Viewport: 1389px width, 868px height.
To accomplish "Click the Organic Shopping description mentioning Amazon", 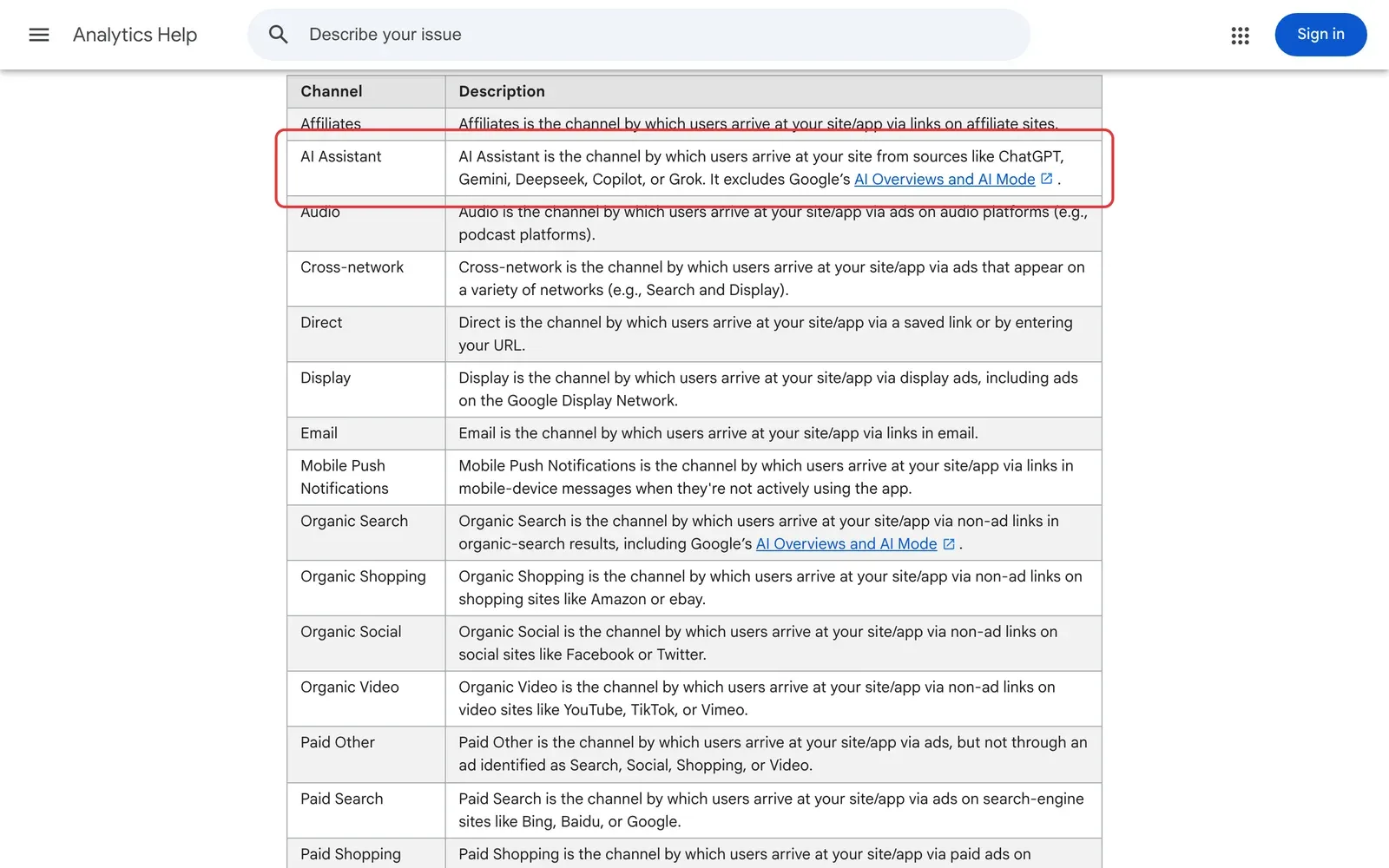I will 770,588.
